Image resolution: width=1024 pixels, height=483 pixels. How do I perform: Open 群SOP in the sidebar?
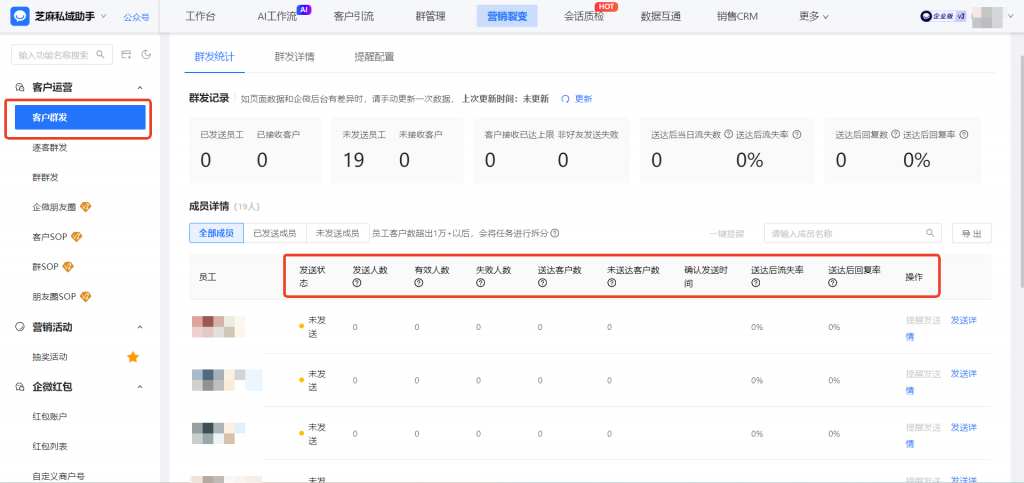(46, 266)
